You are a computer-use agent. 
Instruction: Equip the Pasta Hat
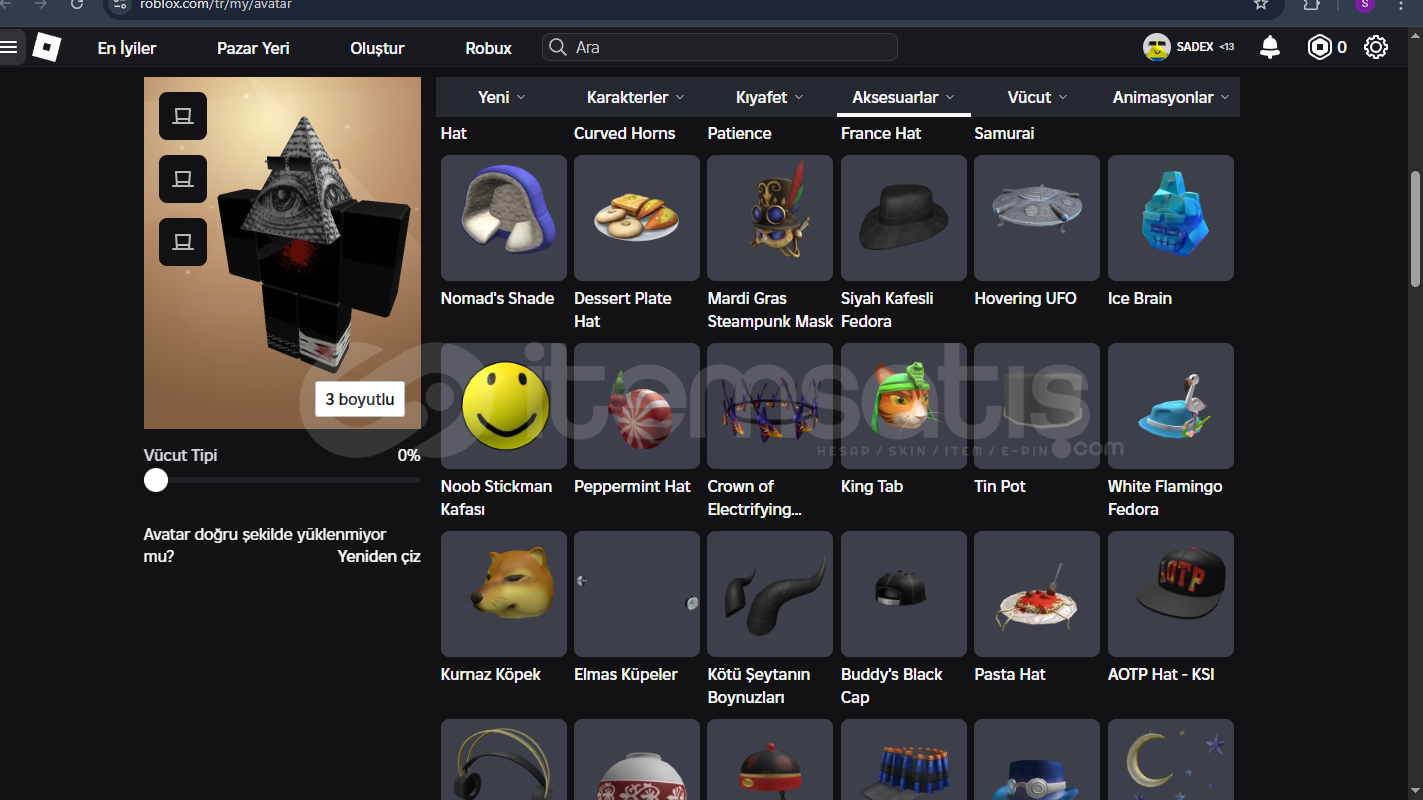[x=1037, y=594]
